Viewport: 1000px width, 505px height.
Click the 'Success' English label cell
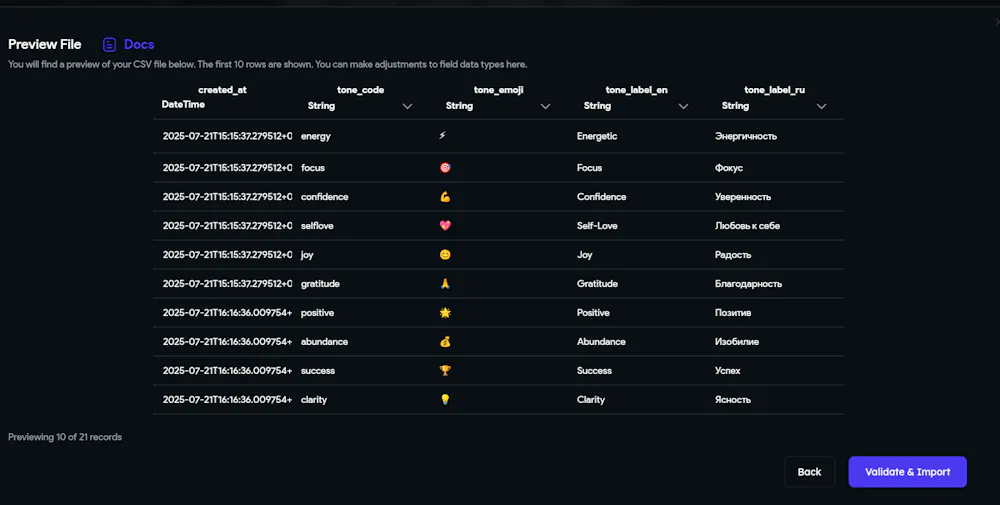(594, 370)
